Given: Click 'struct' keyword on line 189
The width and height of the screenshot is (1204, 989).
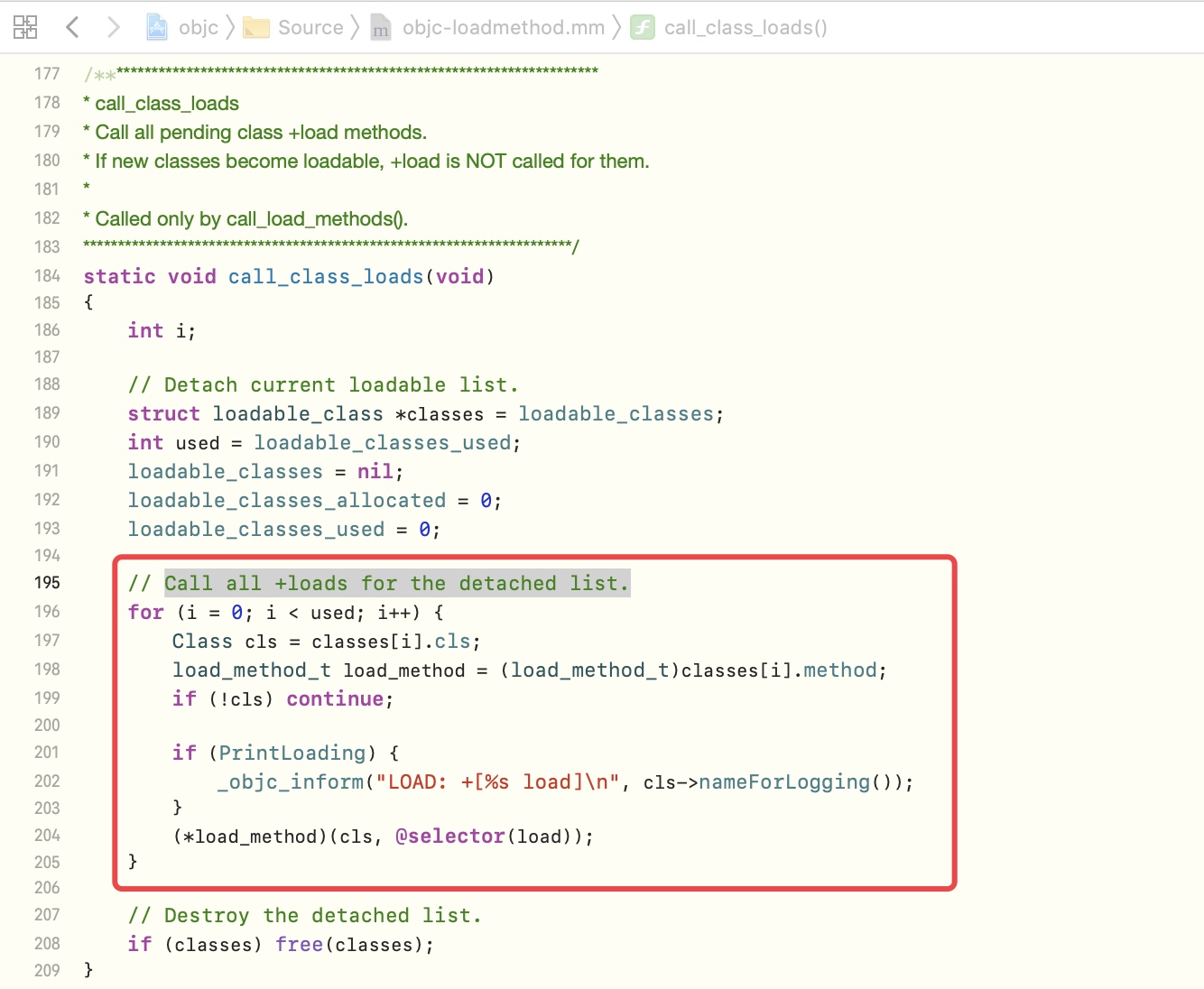Looking at the screenshot, I should coord(163,413).
